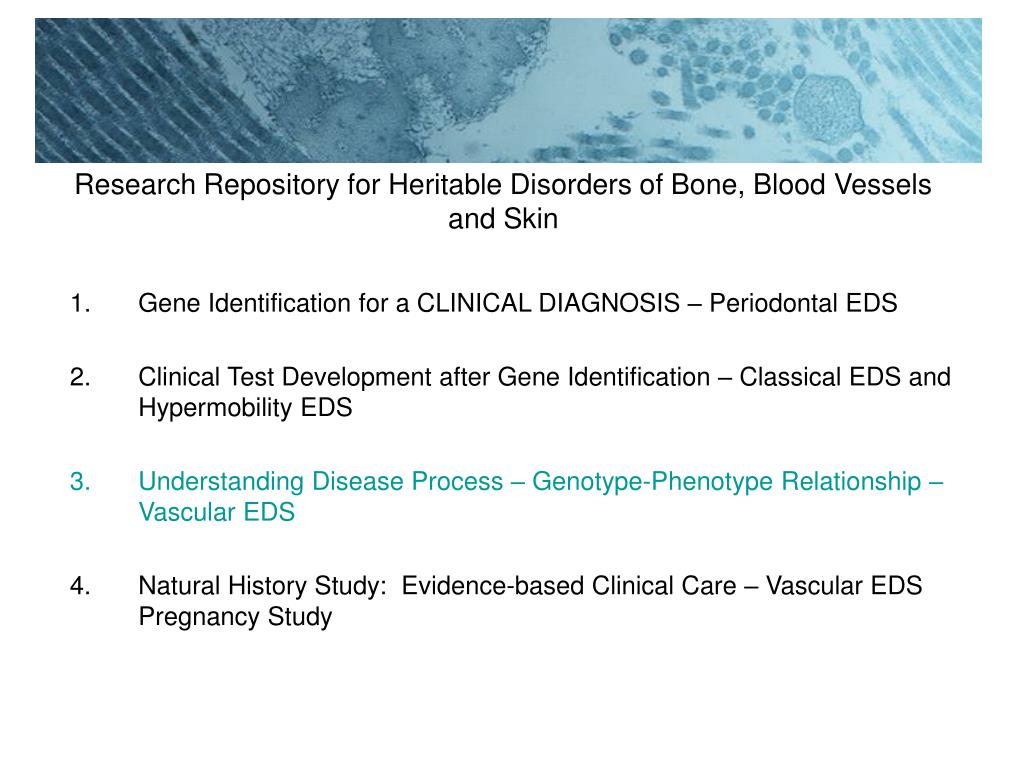The width and height of the screenshot is (1024, 768).
Task: Click Pregnancy Study text in item 4
Action: tap(235, 616)
